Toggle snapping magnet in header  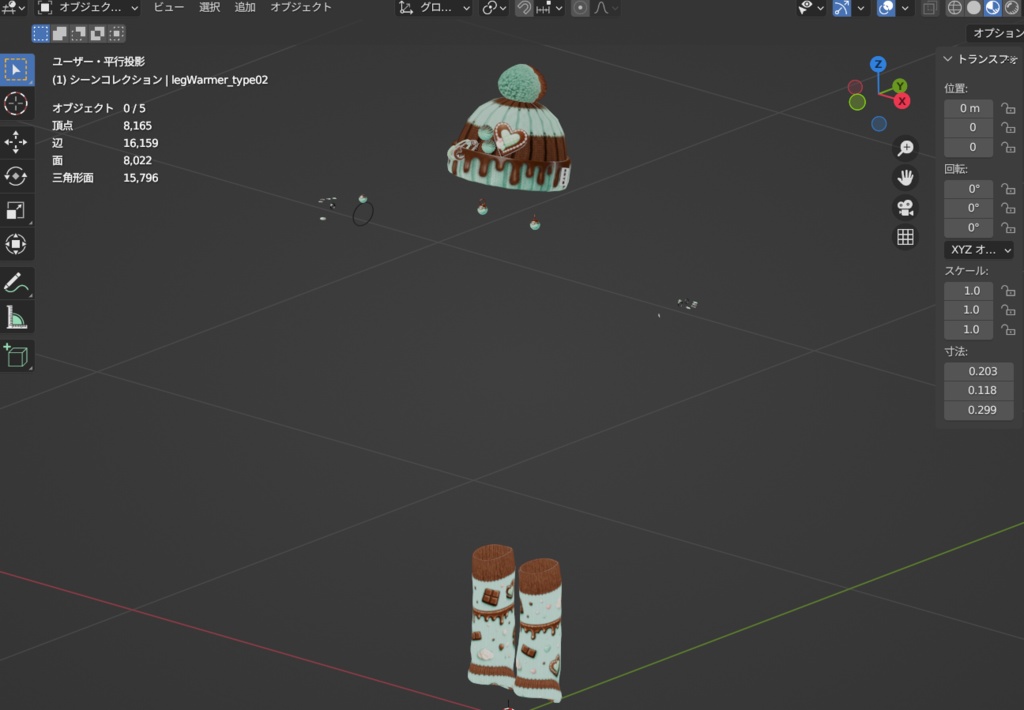click(x=524, y=8)
